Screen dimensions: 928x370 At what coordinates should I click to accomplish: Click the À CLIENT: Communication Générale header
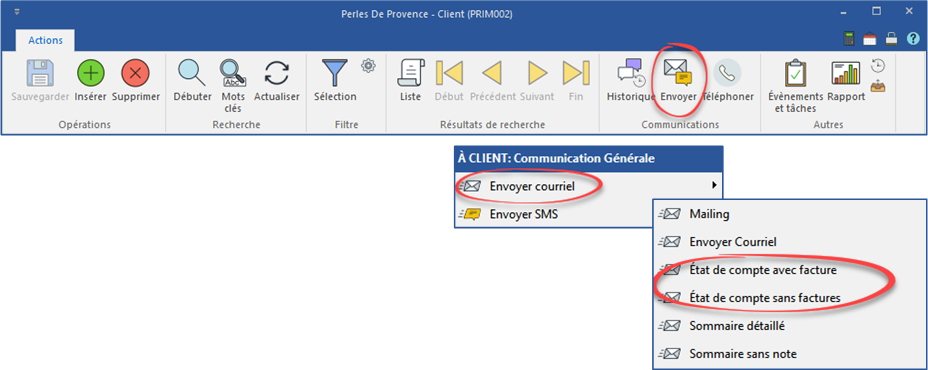(x=588, y=158)
